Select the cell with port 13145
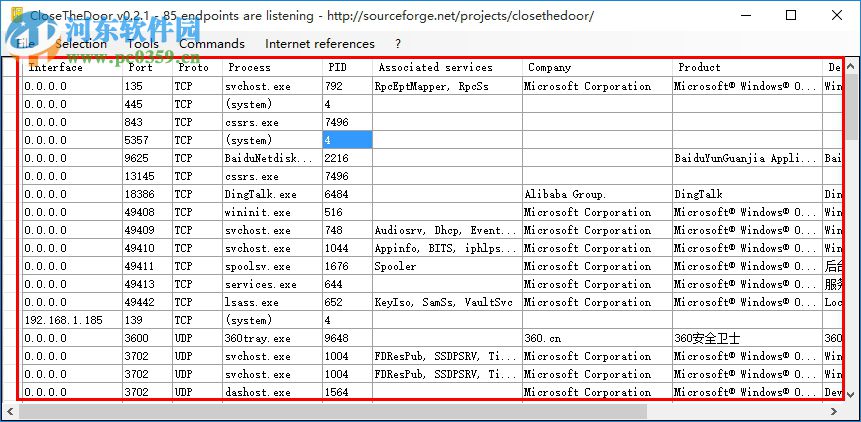This screenshot has width=861, height=422. 147,176
